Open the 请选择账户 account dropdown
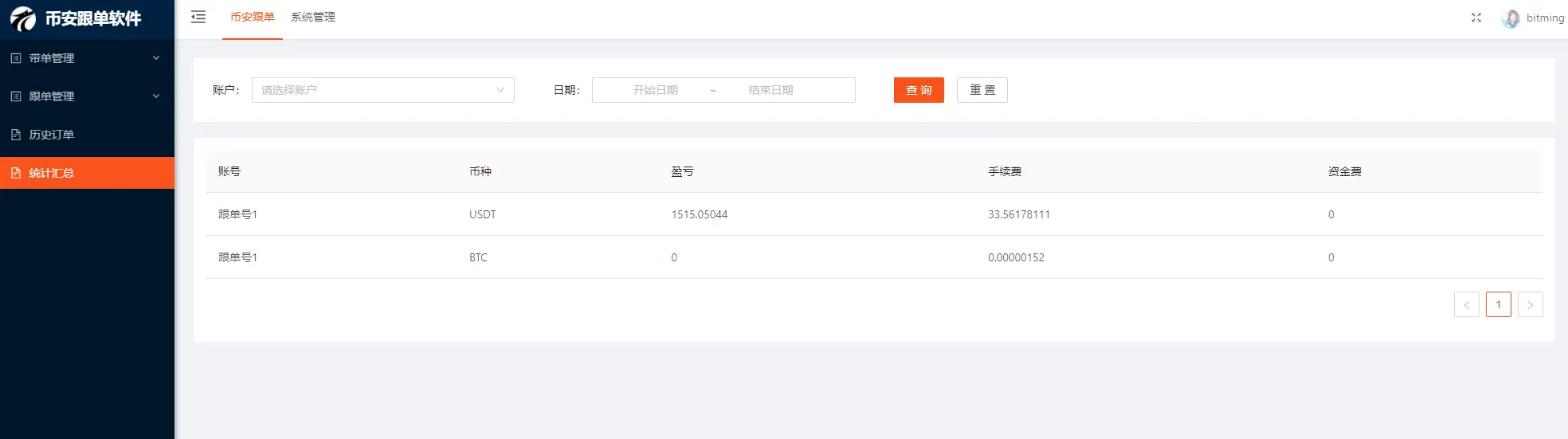Screen dimensions: 1568x439 point(383,90)
